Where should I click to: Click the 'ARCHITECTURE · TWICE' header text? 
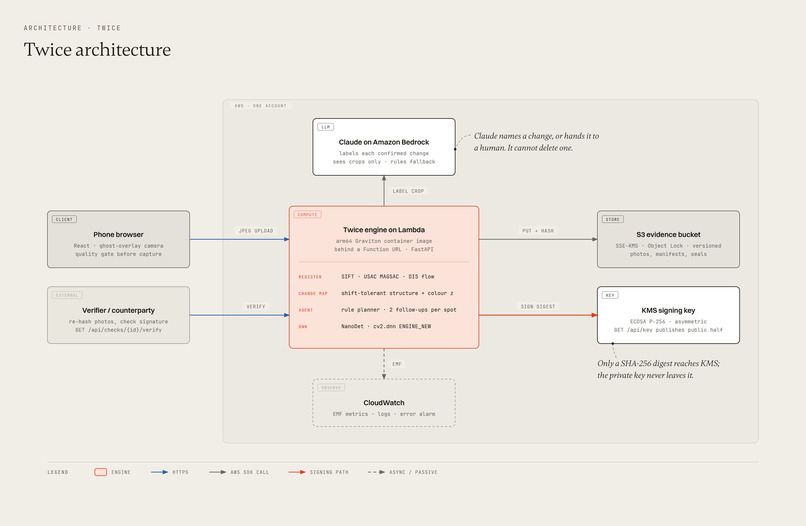[72, 28]
